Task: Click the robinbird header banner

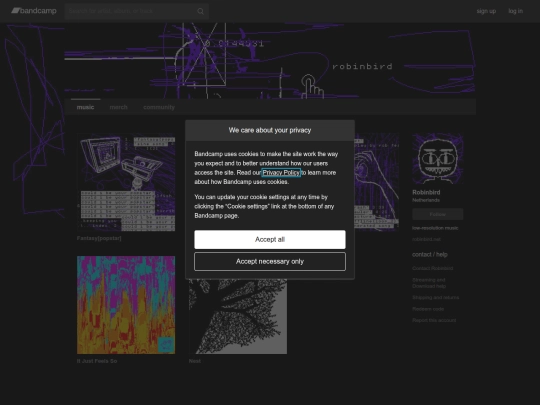Action: click(270, 61)
